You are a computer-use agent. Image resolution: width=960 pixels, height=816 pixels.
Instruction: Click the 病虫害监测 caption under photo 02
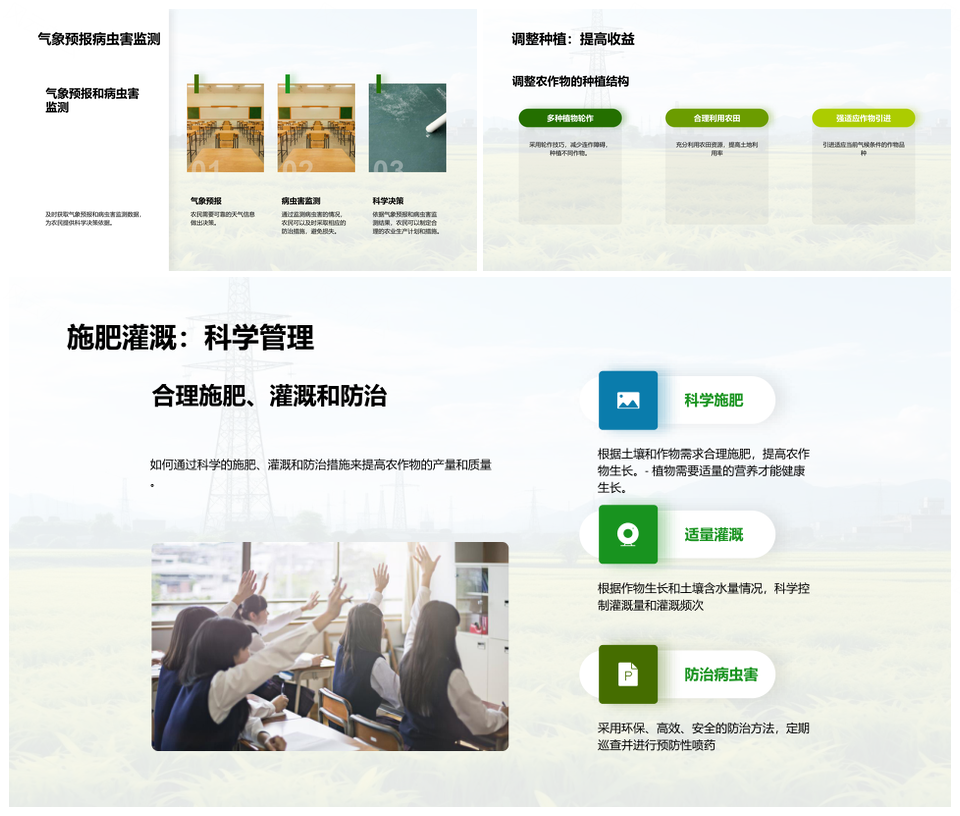pyautogui.click(x=301, y=201)
